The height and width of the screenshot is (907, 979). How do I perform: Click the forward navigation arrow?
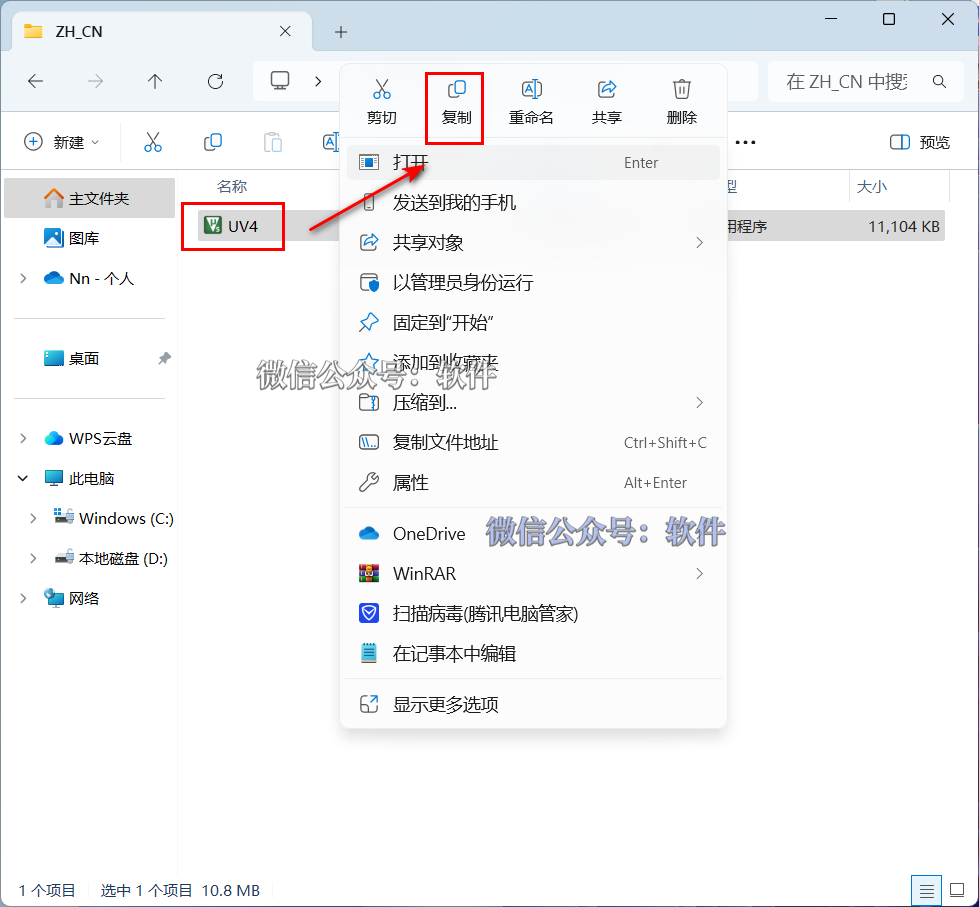96,81
